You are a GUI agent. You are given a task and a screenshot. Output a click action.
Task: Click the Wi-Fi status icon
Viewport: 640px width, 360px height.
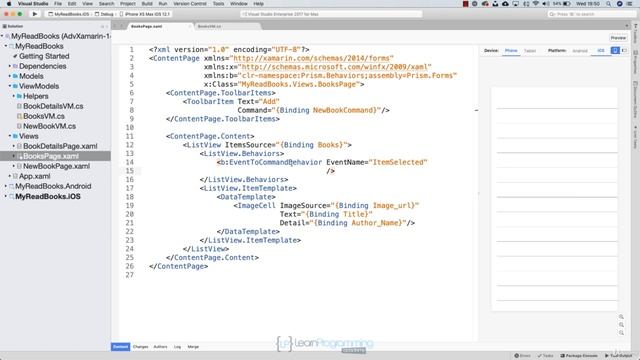tap(536, 4)
